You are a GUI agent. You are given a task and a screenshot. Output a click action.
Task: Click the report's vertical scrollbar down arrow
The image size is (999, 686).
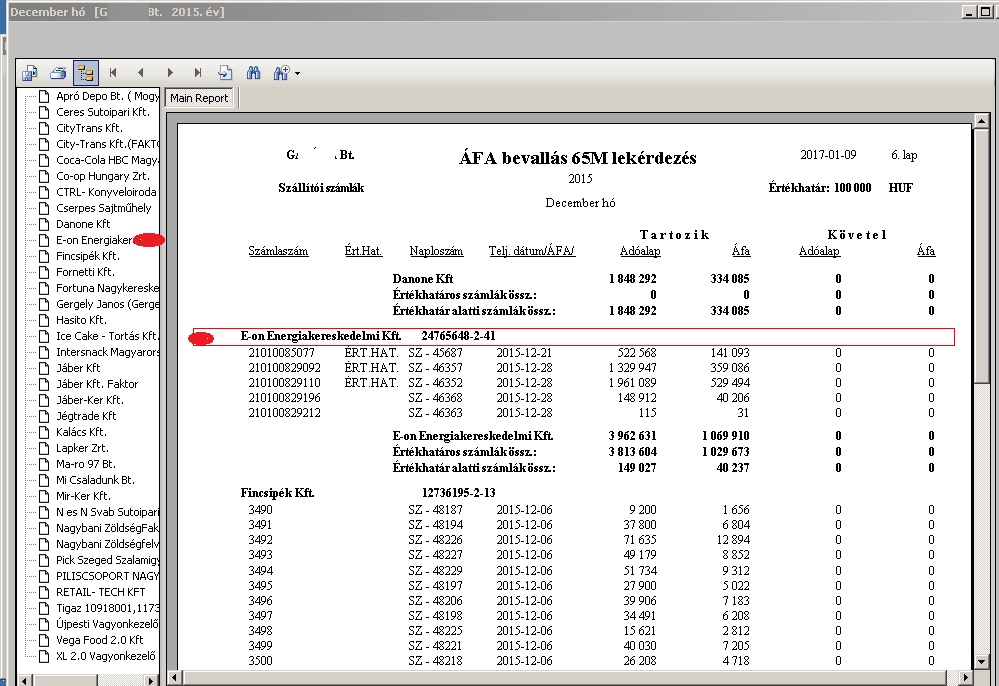coord(981,662)
